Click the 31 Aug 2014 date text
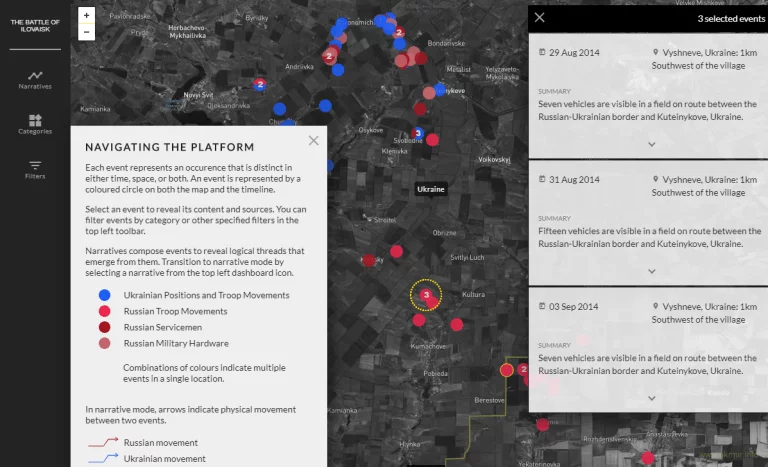Screen dimensions: 768x467 (x=574, y=179)
